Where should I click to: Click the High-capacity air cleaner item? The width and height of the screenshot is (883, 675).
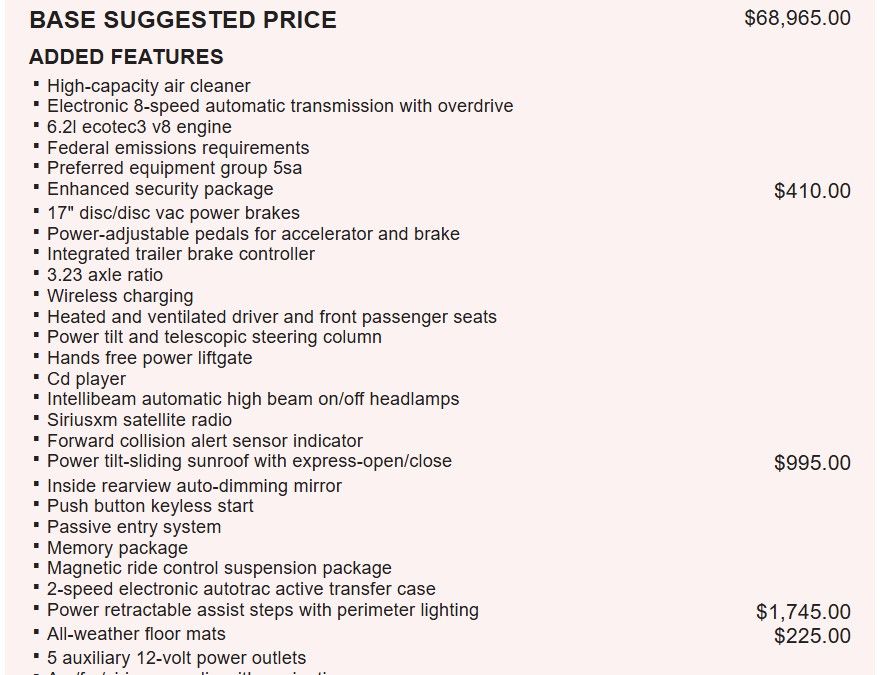pyautogui.click(x=149, y=86)
